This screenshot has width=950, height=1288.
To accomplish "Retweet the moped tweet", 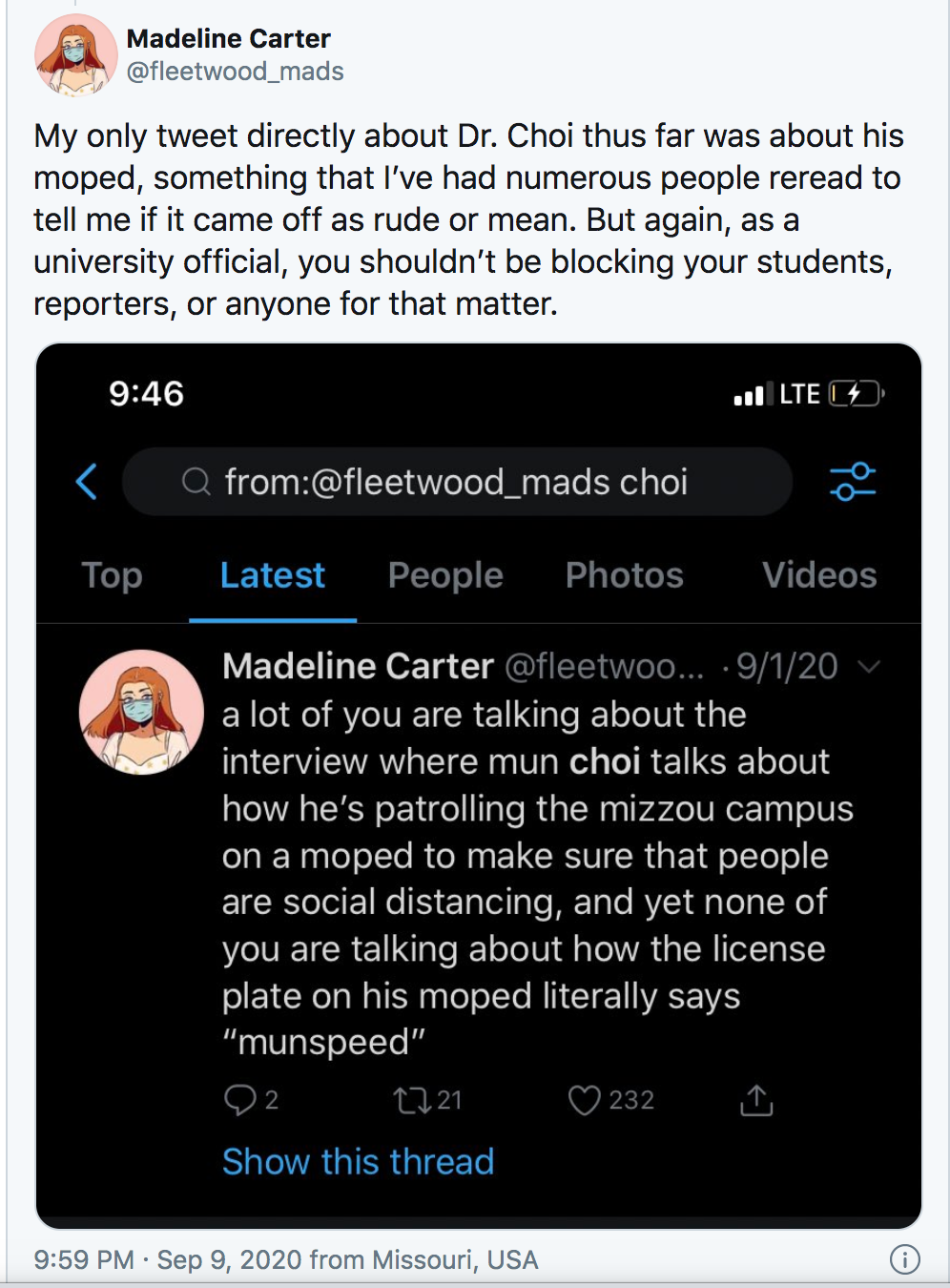I will click(412, 1101).
